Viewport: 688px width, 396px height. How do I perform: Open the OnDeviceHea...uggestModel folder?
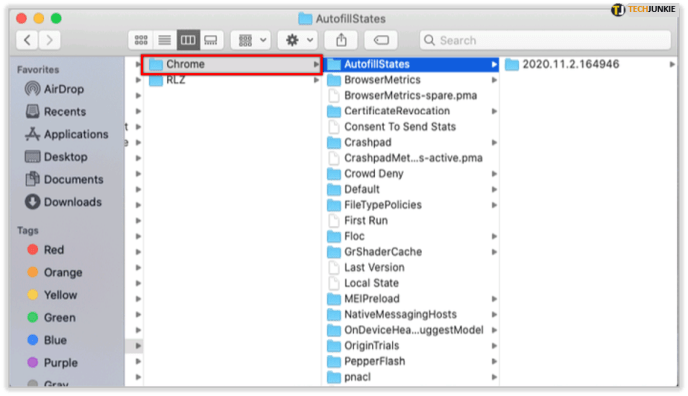point(412,330)
